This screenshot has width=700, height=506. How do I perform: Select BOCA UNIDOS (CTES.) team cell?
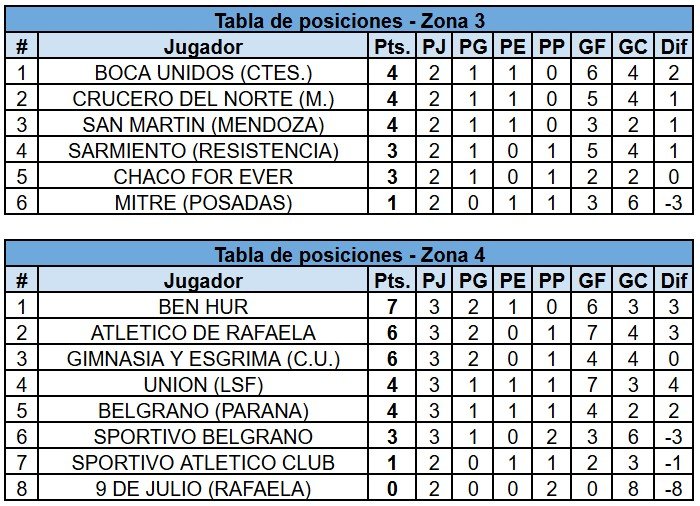(x=204, y=73)
